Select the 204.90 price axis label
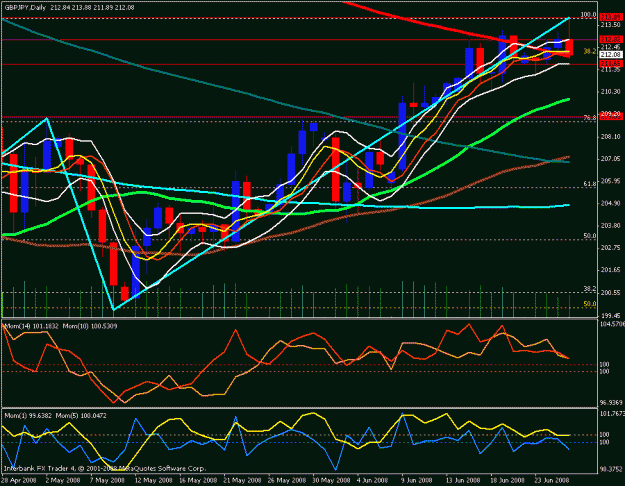This screenshot has height=486, width=625. pos(610,203)
